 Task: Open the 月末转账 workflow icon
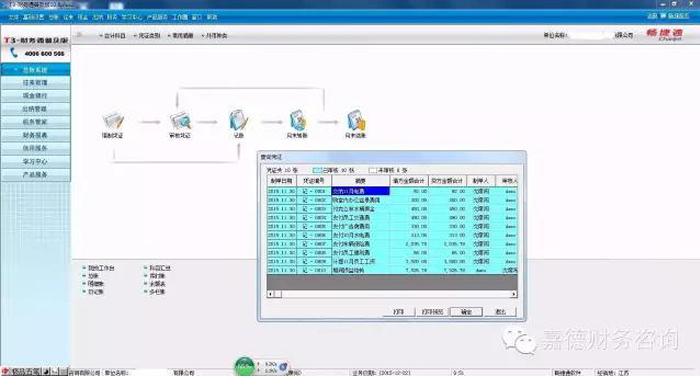point(297,120)
